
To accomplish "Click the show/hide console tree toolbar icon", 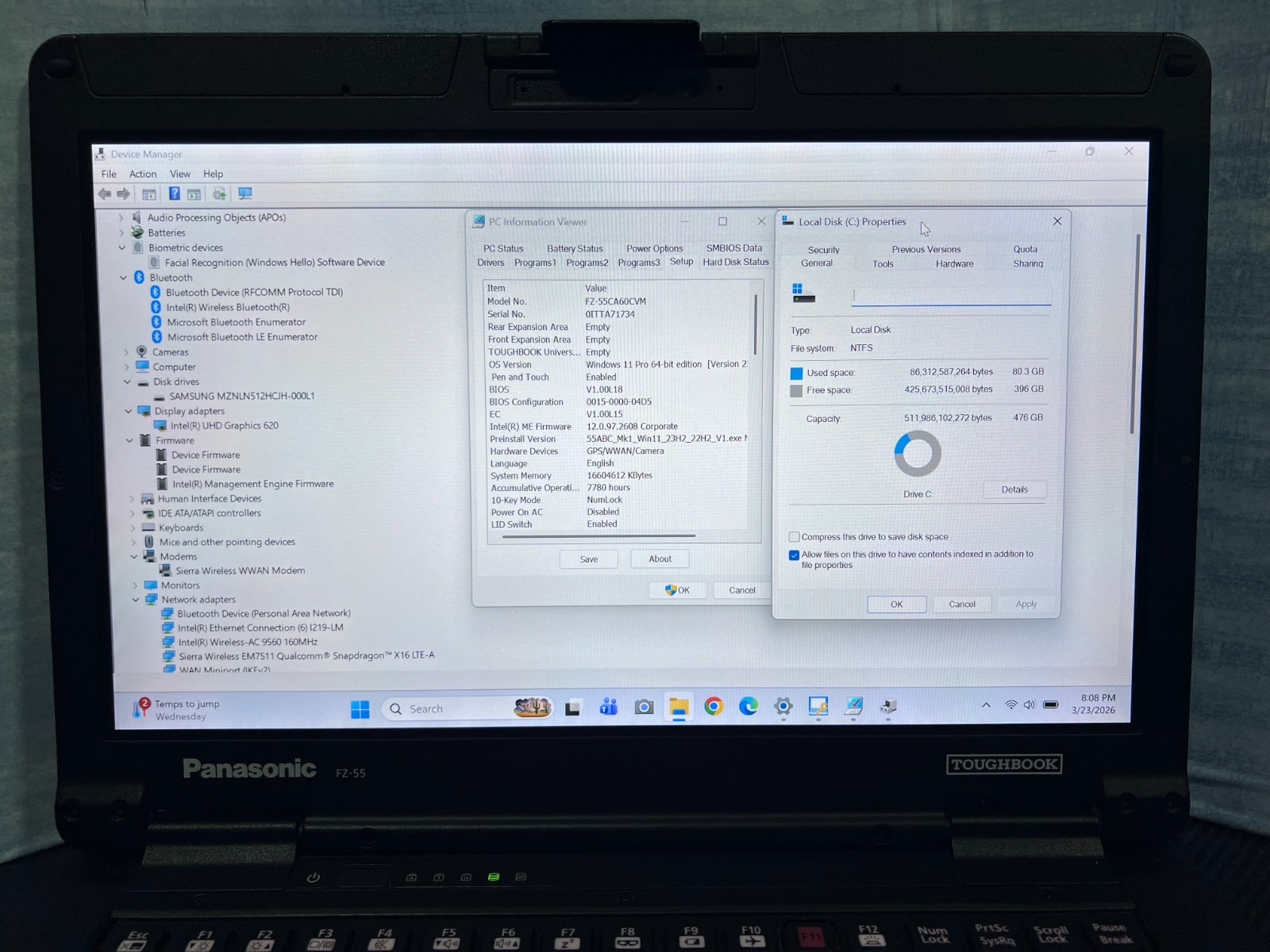I will pos(149,194).
